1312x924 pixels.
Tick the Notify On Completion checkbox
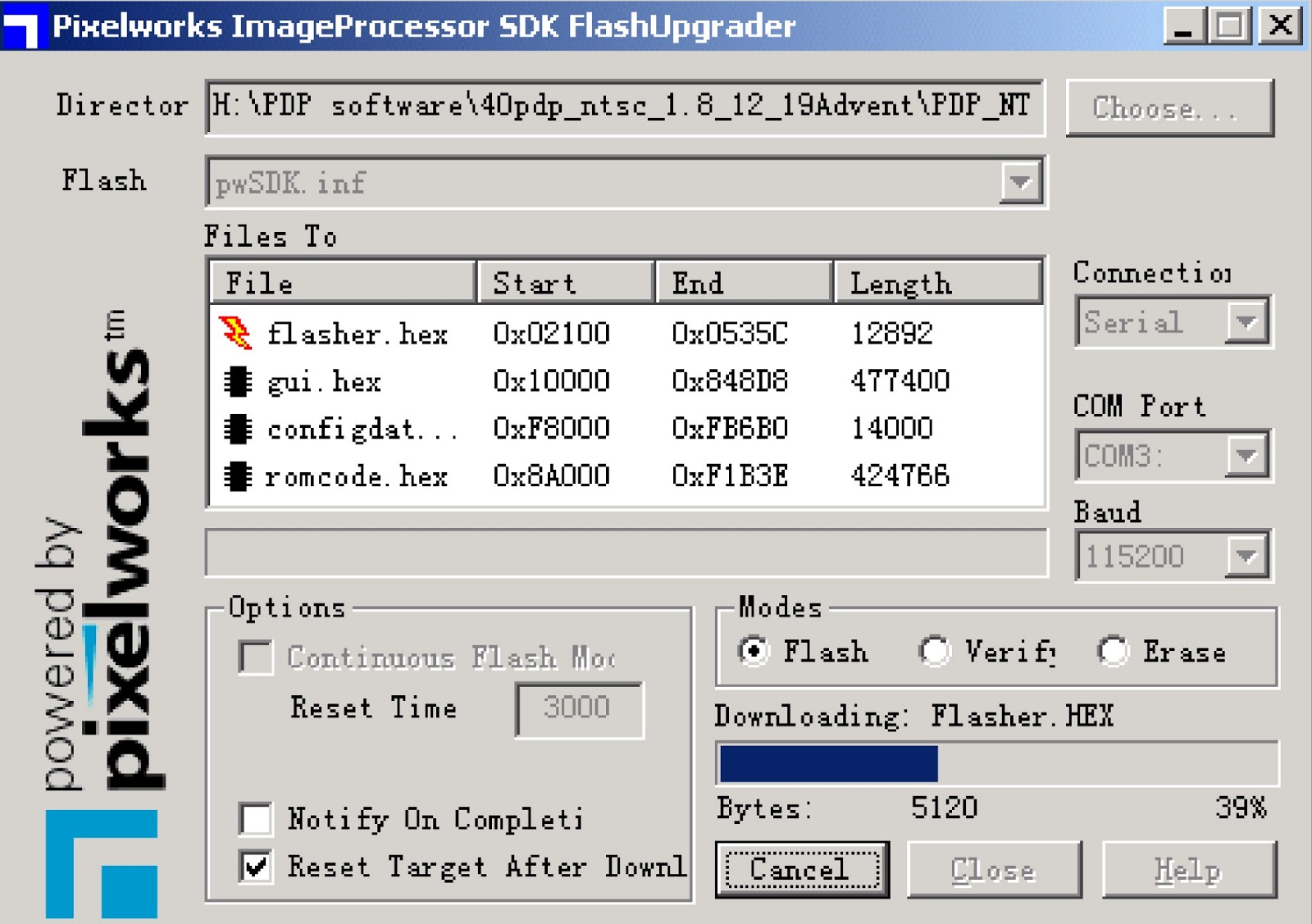pos(256,818)
